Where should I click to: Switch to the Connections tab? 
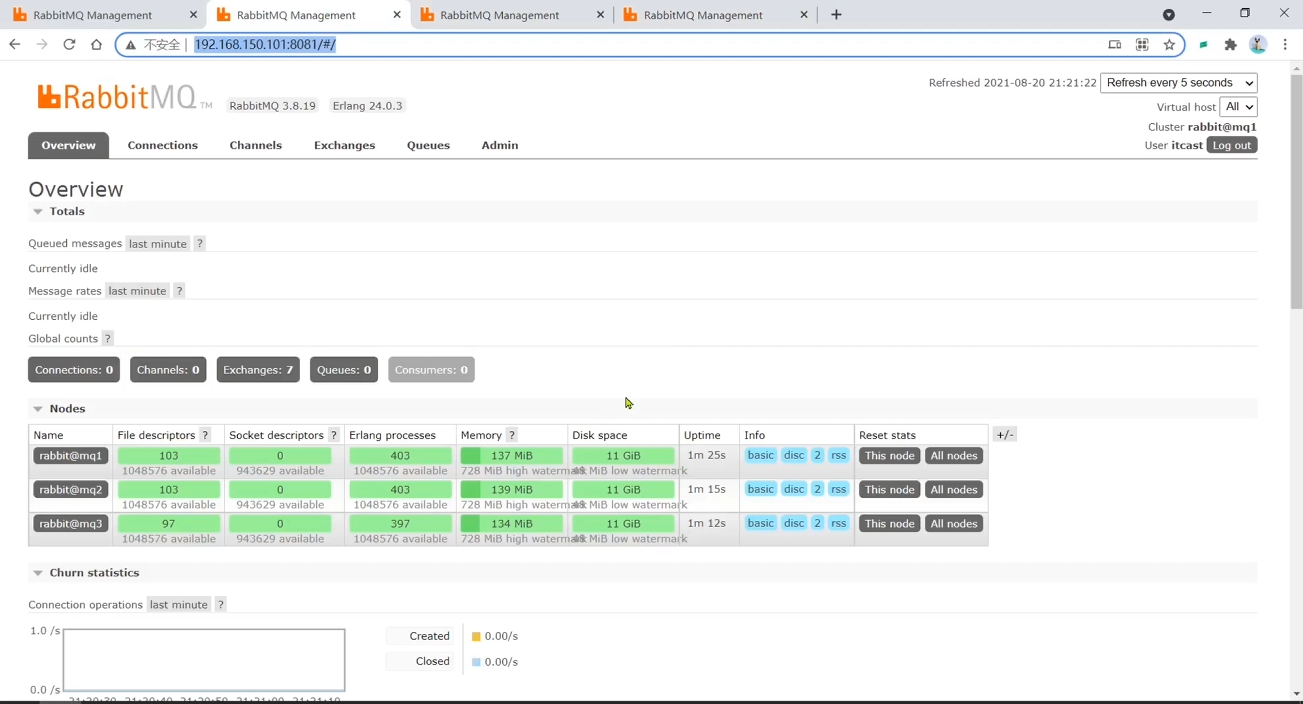tap(163, 145)
